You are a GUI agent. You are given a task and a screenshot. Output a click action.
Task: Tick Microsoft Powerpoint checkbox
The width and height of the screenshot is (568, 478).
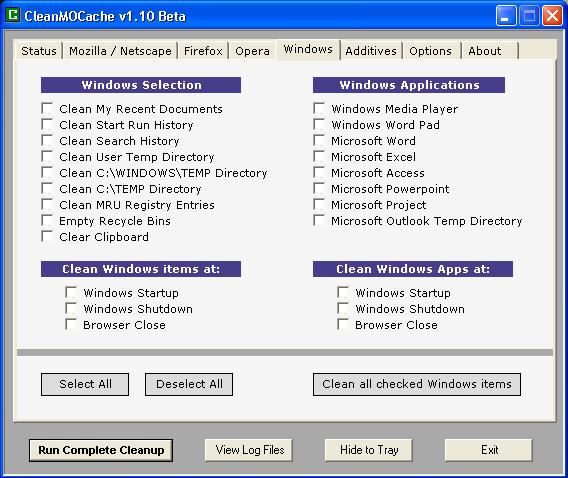pos(319,188)
